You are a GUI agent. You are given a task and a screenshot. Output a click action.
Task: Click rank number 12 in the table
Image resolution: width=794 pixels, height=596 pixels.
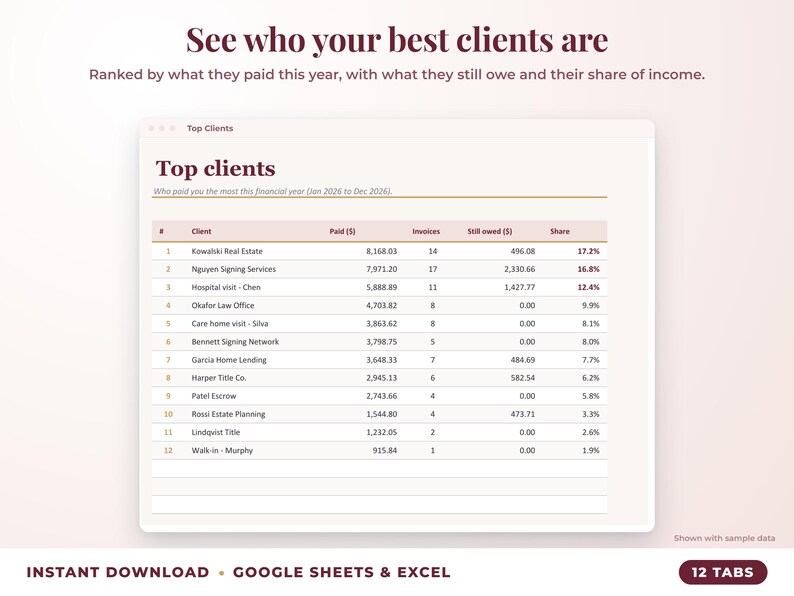click(168, 451)
